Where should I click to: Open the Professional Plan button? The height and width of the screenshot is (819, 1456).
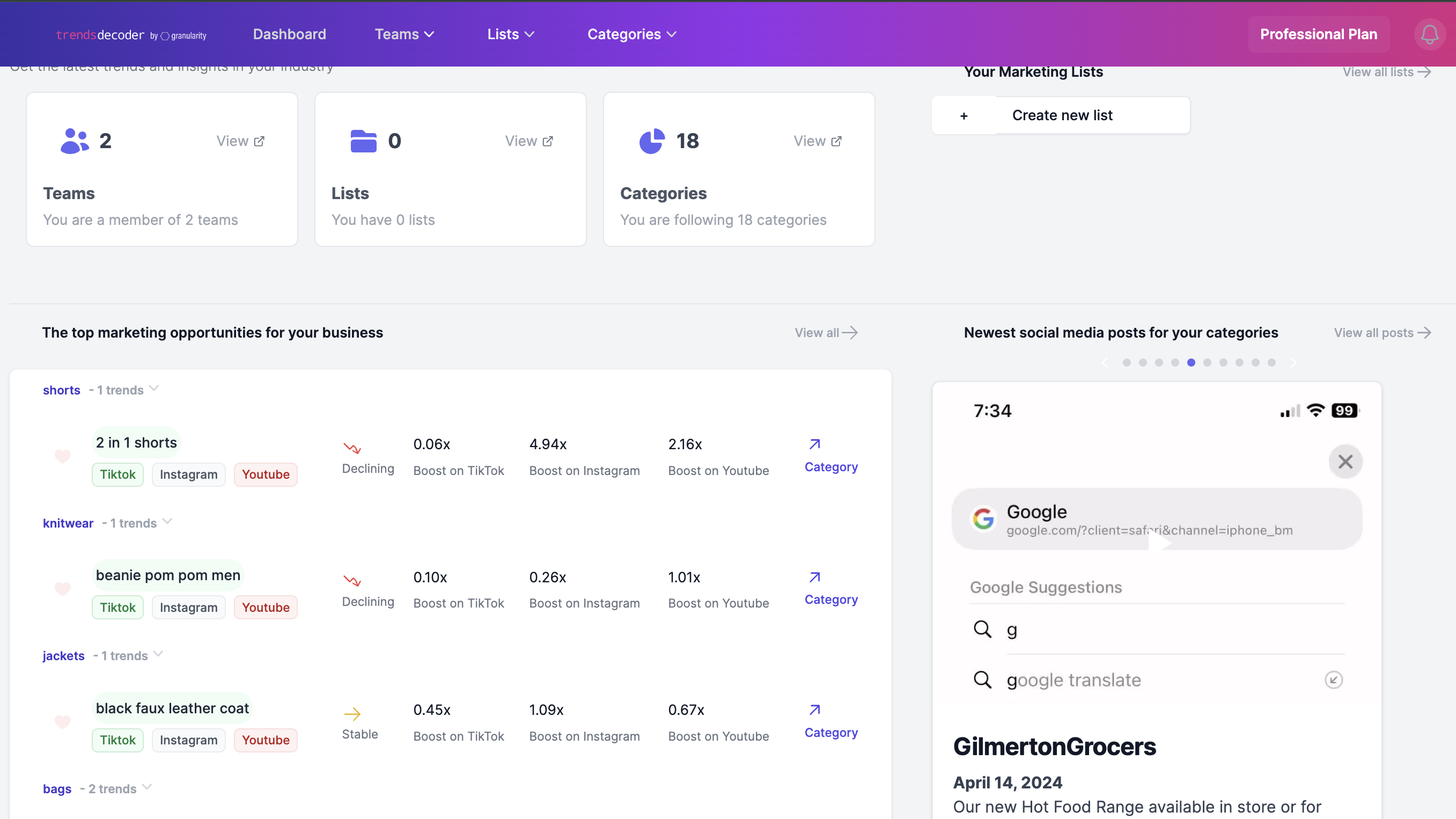pyautogui.click(x=1318, y=34)
